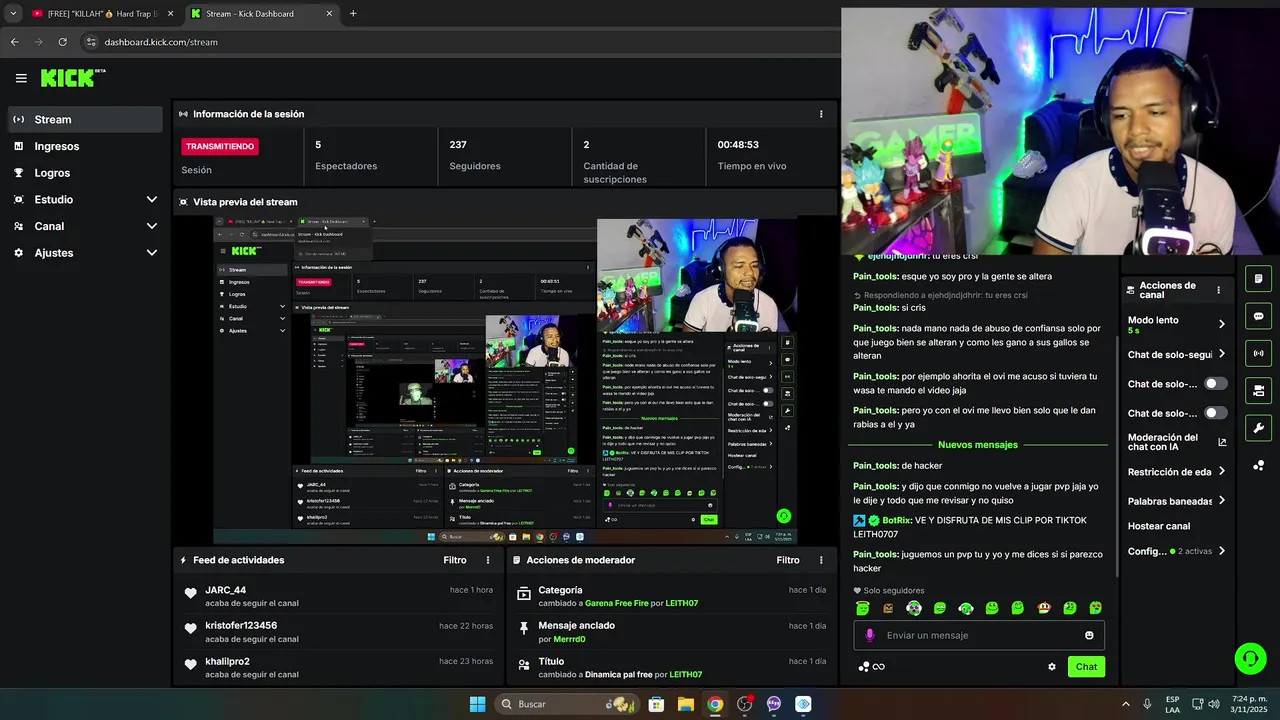
Task: Select the last emote in chat row
Action: click(1096, 608)
